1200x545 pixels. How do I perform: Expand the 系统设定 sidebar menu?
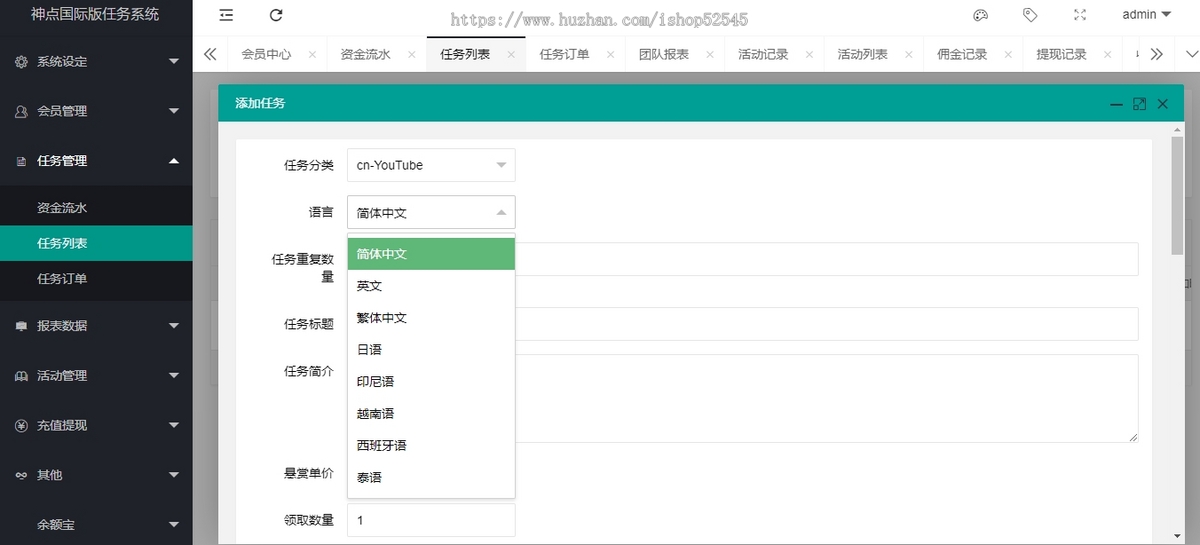[x=96, y=61]
